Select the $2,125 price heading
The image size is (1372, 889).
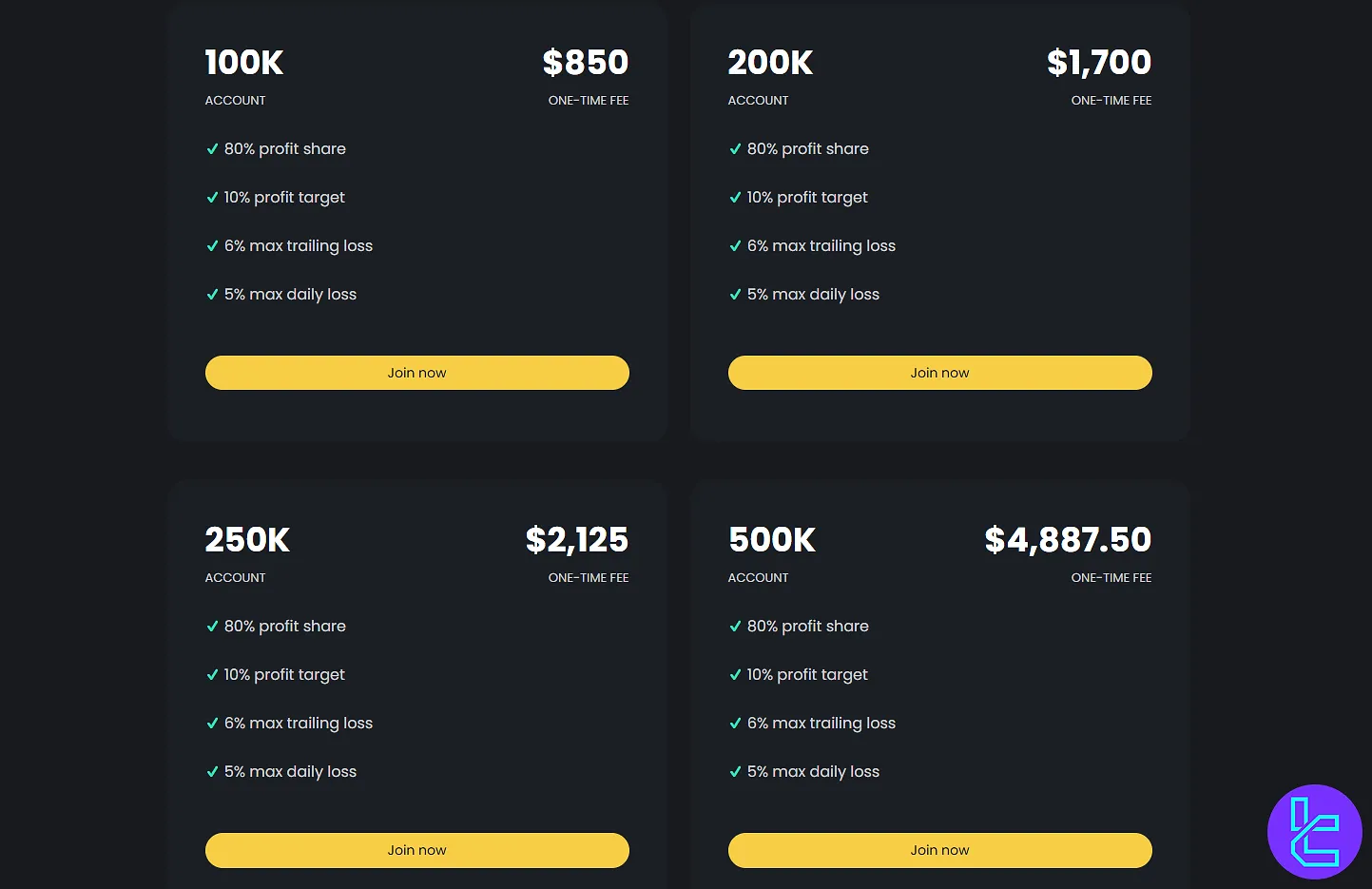pos(577,540)
